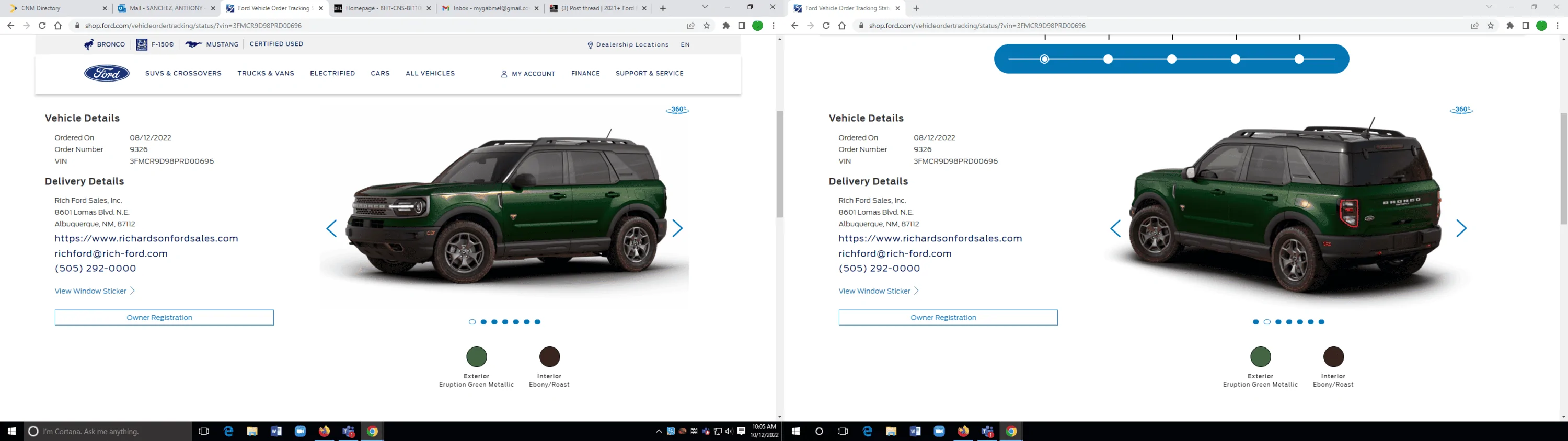Reload the page in left Chrome window
Screen dimensions: 1568x441
click(42, 26)
